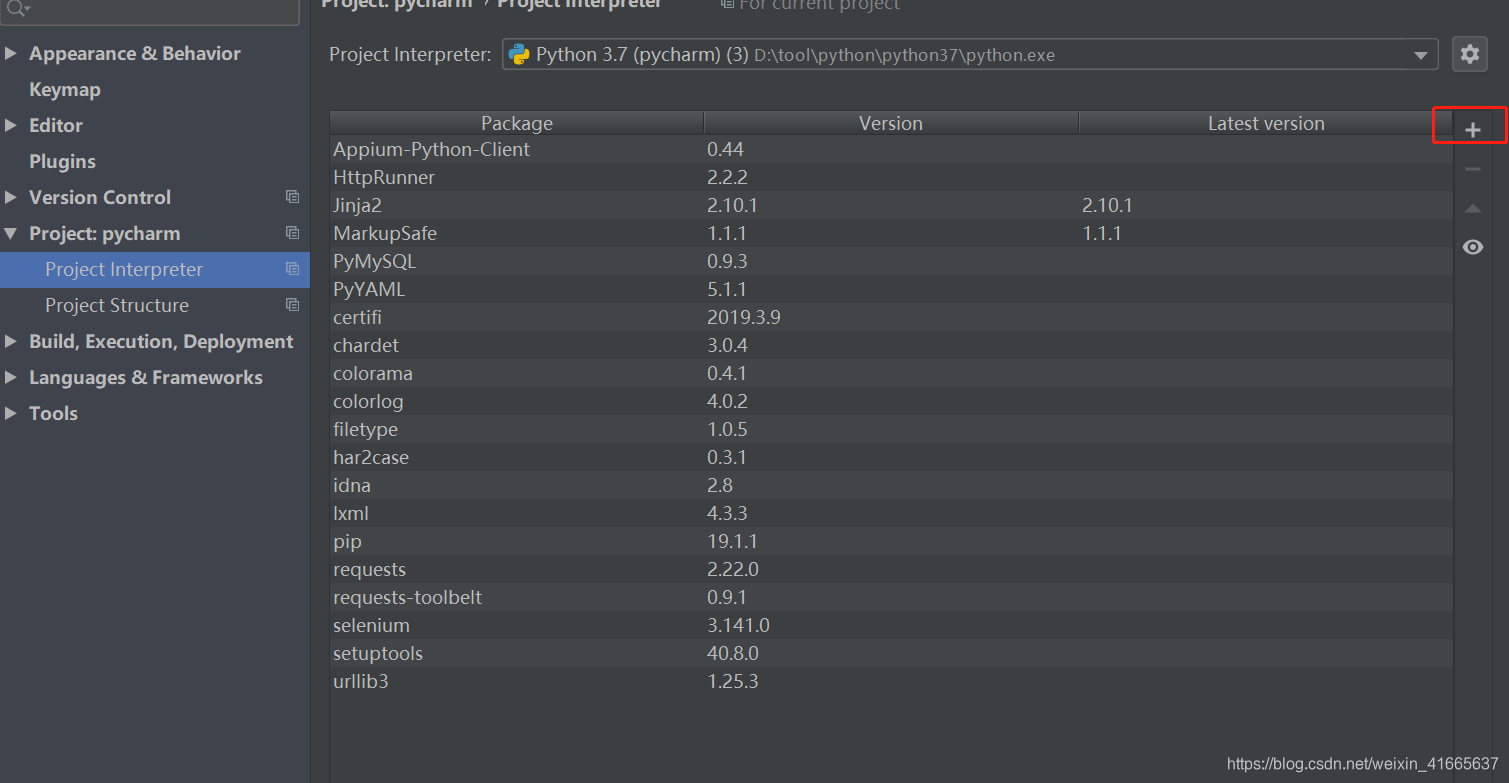Click copy icon beside Project: pycharm
This screenshot has width=1509, height=783.
(x=292, y=233)
